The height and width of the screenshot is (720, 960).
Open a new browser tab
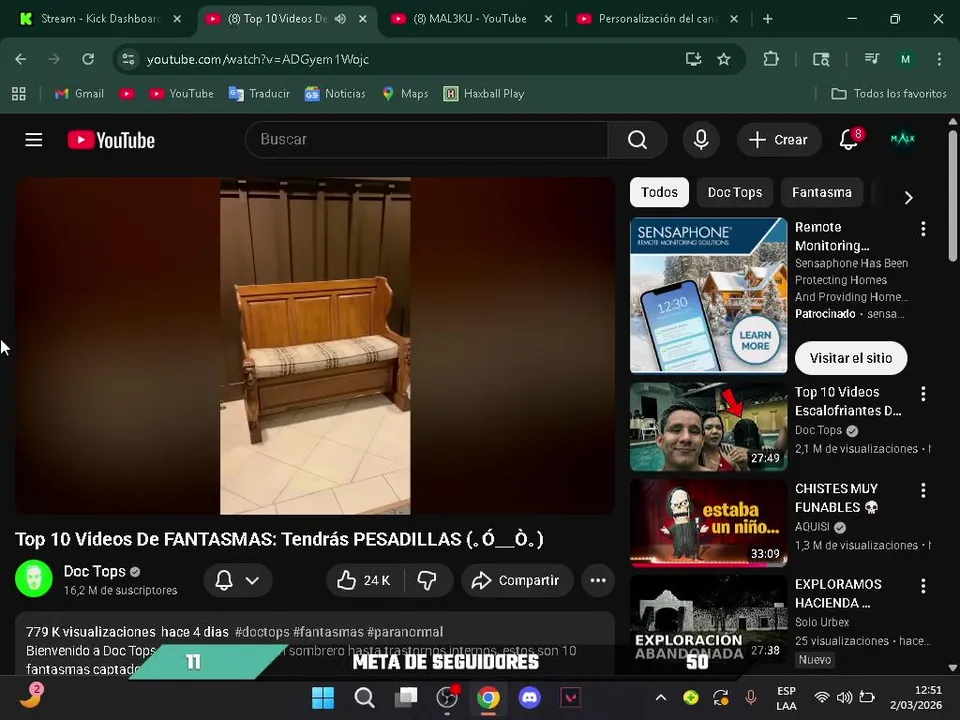point(768,19)
